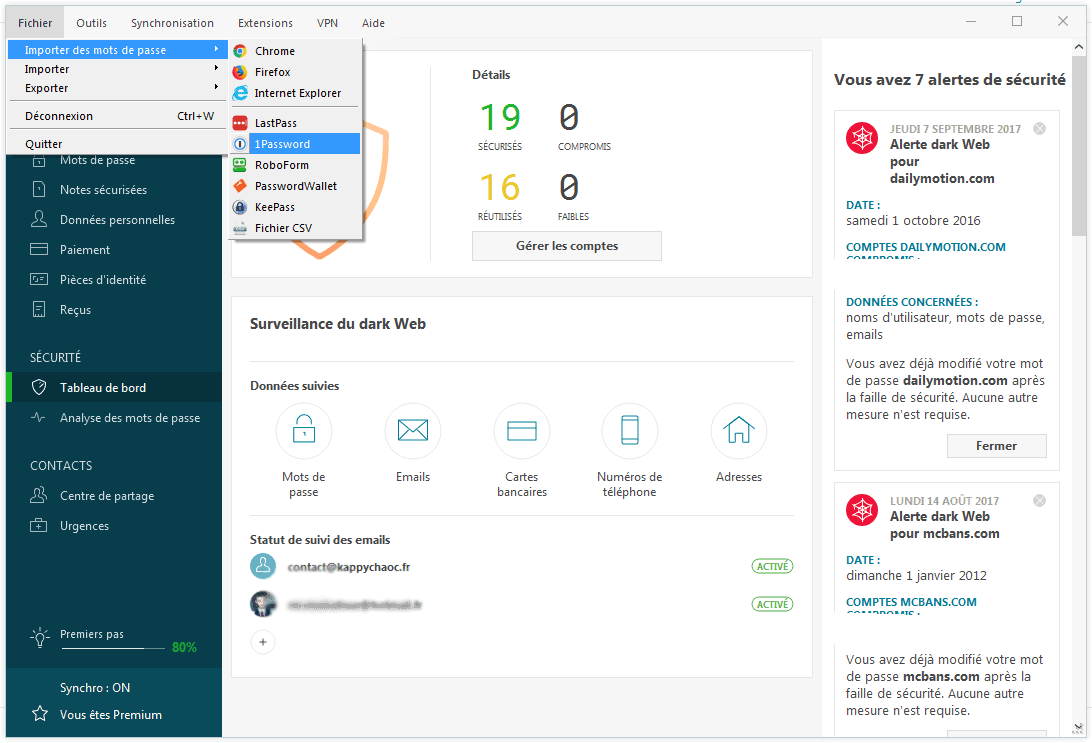Click the Numéros de téléphone phone icon
The height and width of the screenshot is (743, 1092).
(x=630, y=431)
